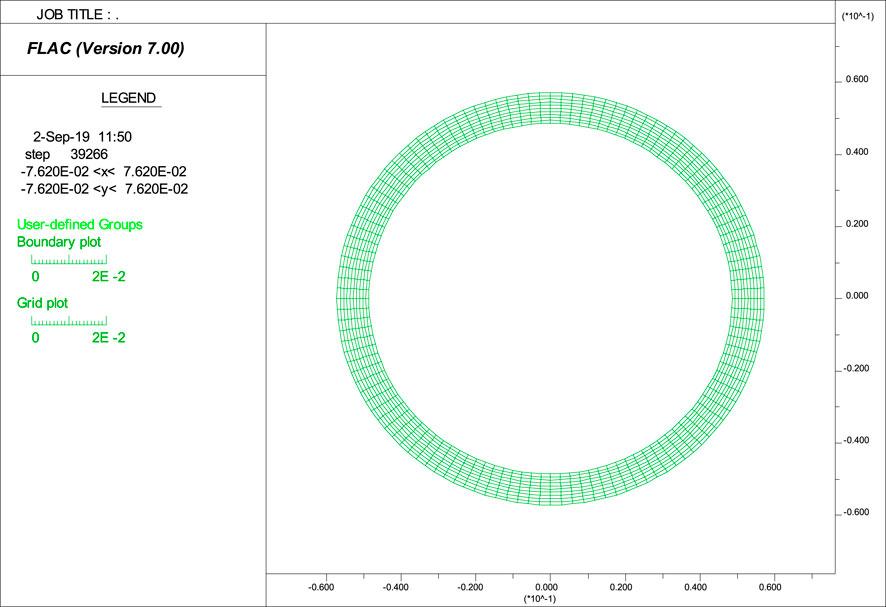Select the underlined LEGEND label
The image size is (886, 607).
coord(129,98)
